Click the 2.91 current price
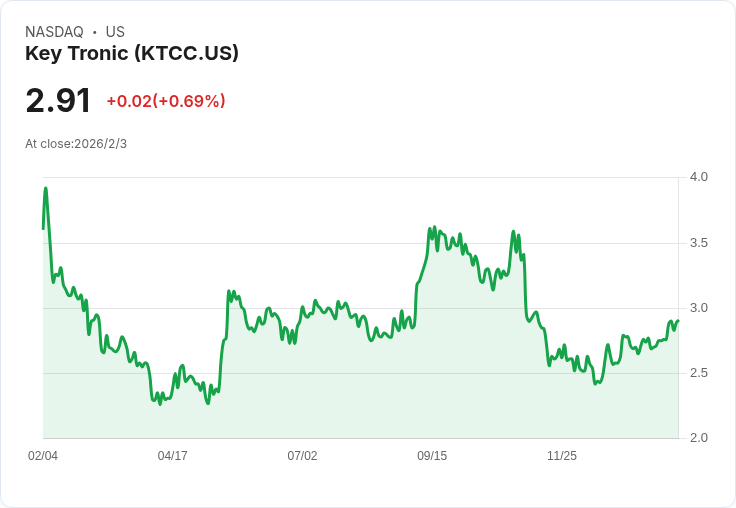The image size is (736, 508). tap(58, 101)
